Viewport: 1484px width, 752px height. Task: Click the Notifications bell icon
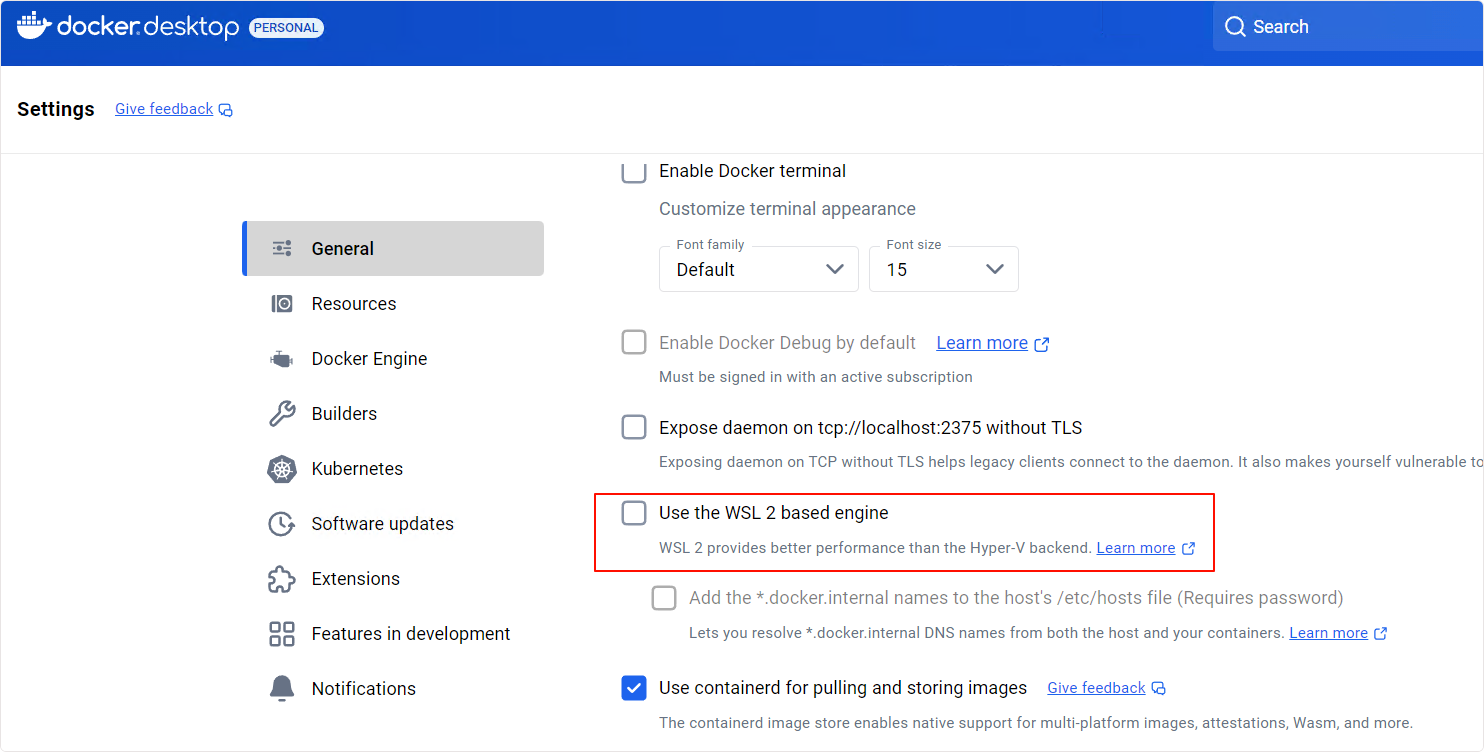[282, 689]
